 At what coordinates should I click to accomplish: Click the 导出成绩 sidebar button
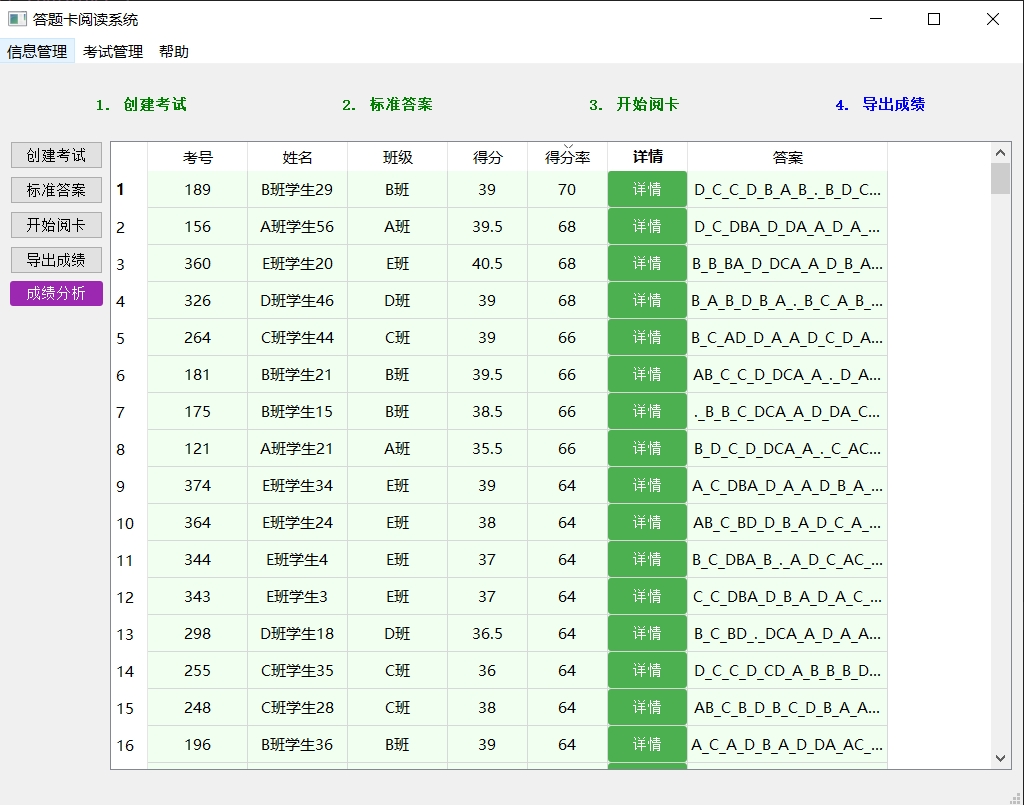pyautogui.click(x=55, y=259)
